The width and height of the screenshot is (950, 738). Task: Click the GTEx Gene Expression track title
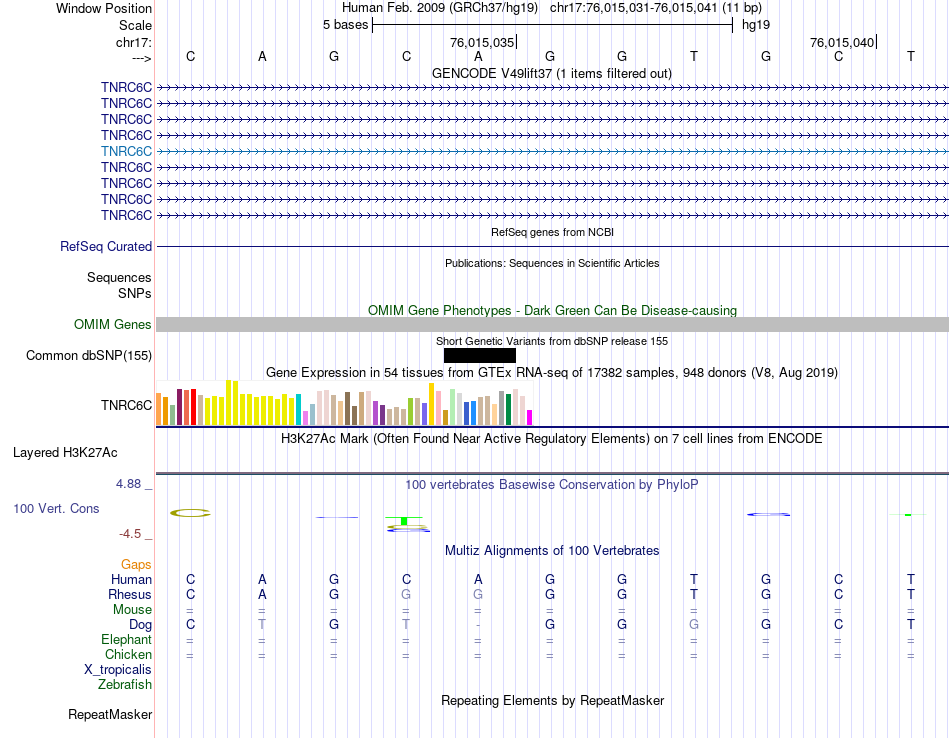[552, 373]
